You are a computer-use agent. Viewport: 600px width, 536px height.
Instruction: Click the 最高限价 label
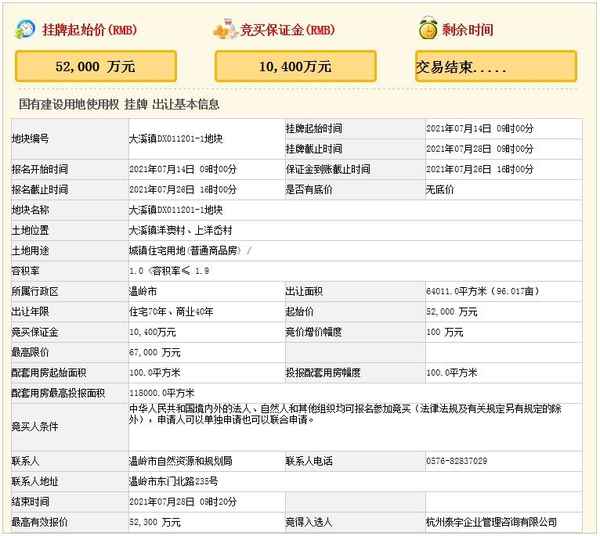point(30,352)
